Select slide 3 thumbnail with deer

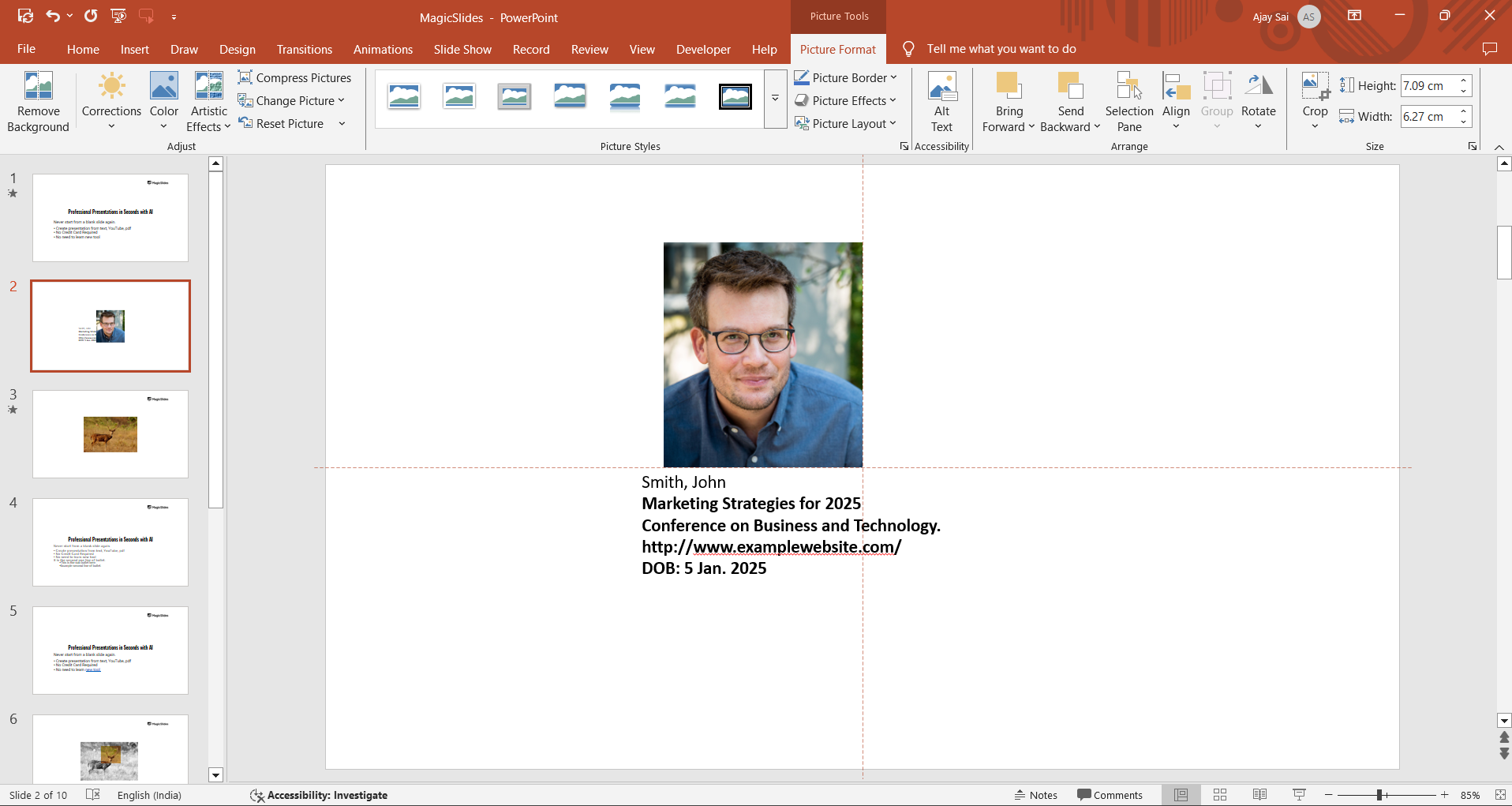110,433
